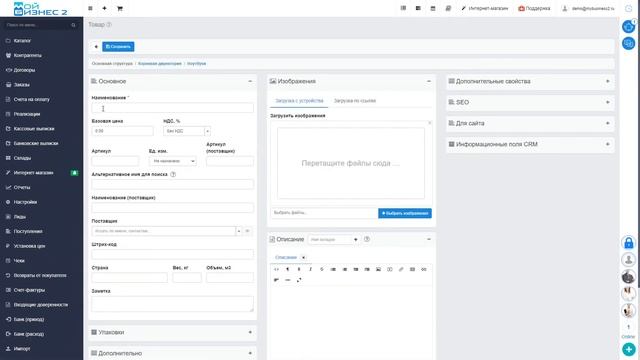Click the add button beside Поставщик field
This screenshot has width=640, height=360.
pos(247,231)
